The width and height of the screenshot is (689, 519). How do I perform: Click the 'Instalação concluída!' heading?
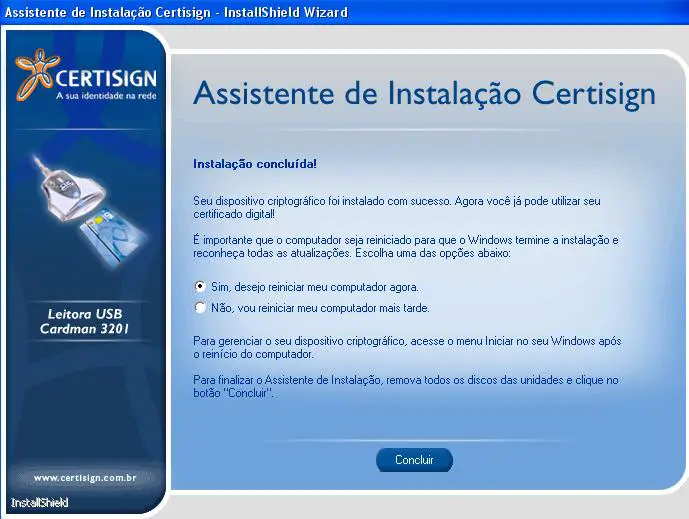point(255,164)
